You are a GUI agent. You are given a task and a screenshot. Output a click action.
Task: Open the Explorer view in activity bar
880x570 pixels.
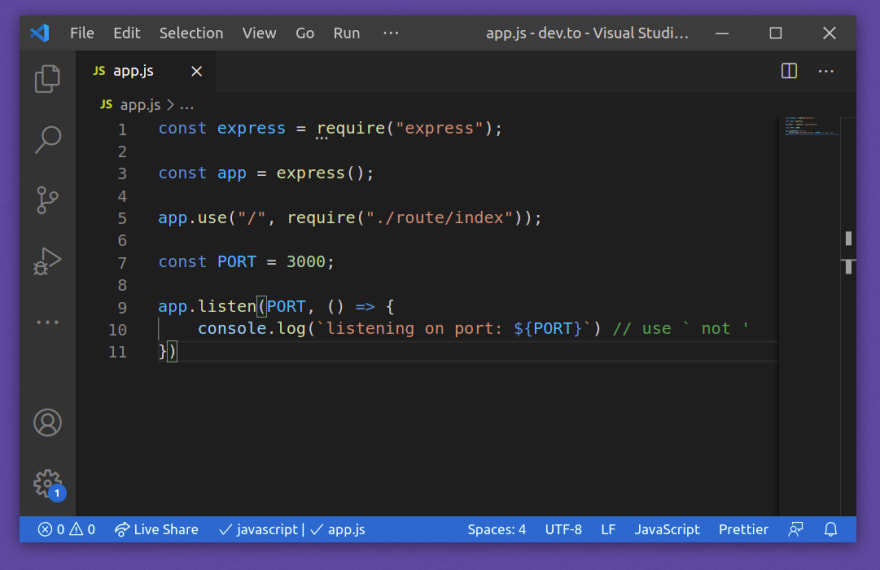47,79
